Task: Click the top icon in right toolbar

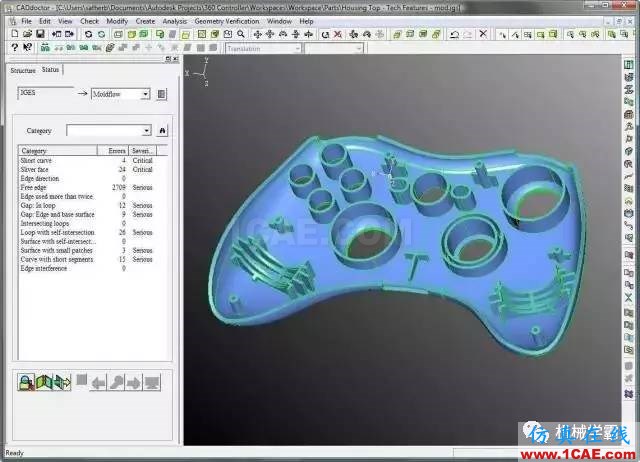Action: [629, 64]
